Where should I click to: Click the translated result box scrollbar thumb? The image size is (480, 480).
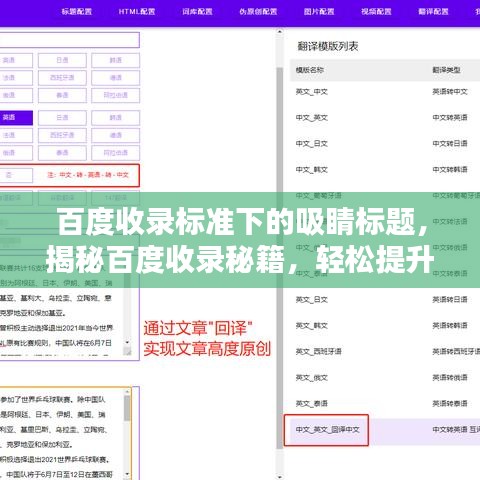click(x=127, y=408)
